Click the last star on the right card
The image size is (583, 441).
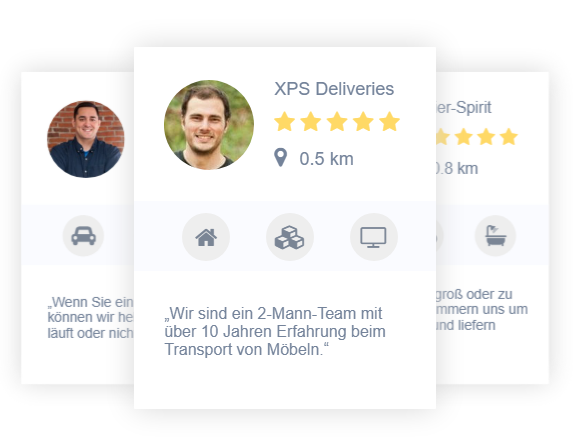point(509,136)
